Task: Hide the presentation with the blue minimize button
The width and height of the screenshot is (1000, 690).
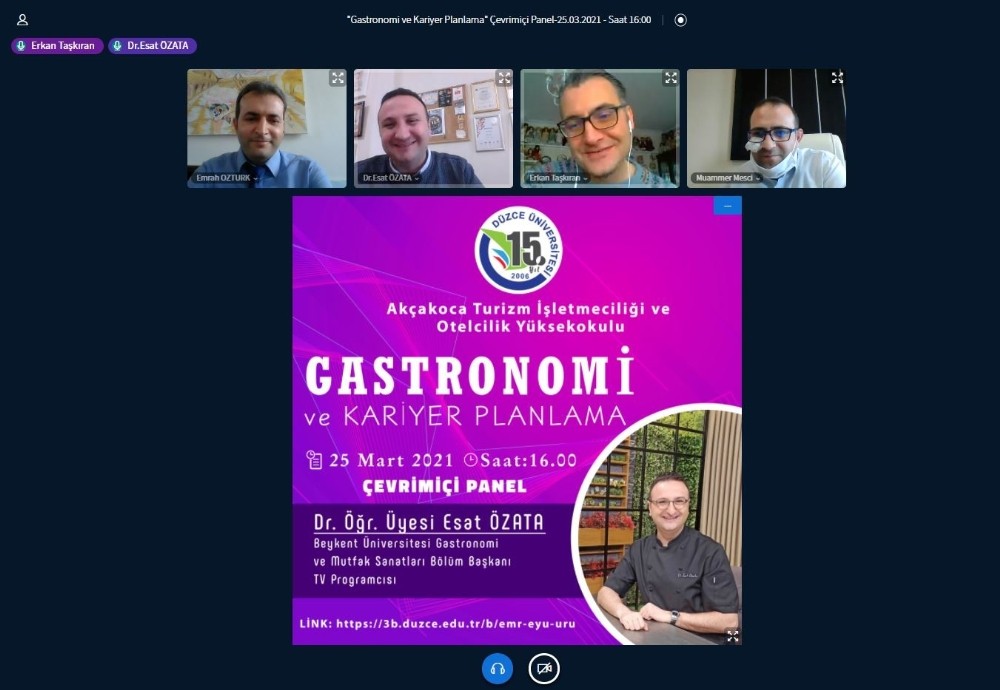Action: (x=727, y=205)
